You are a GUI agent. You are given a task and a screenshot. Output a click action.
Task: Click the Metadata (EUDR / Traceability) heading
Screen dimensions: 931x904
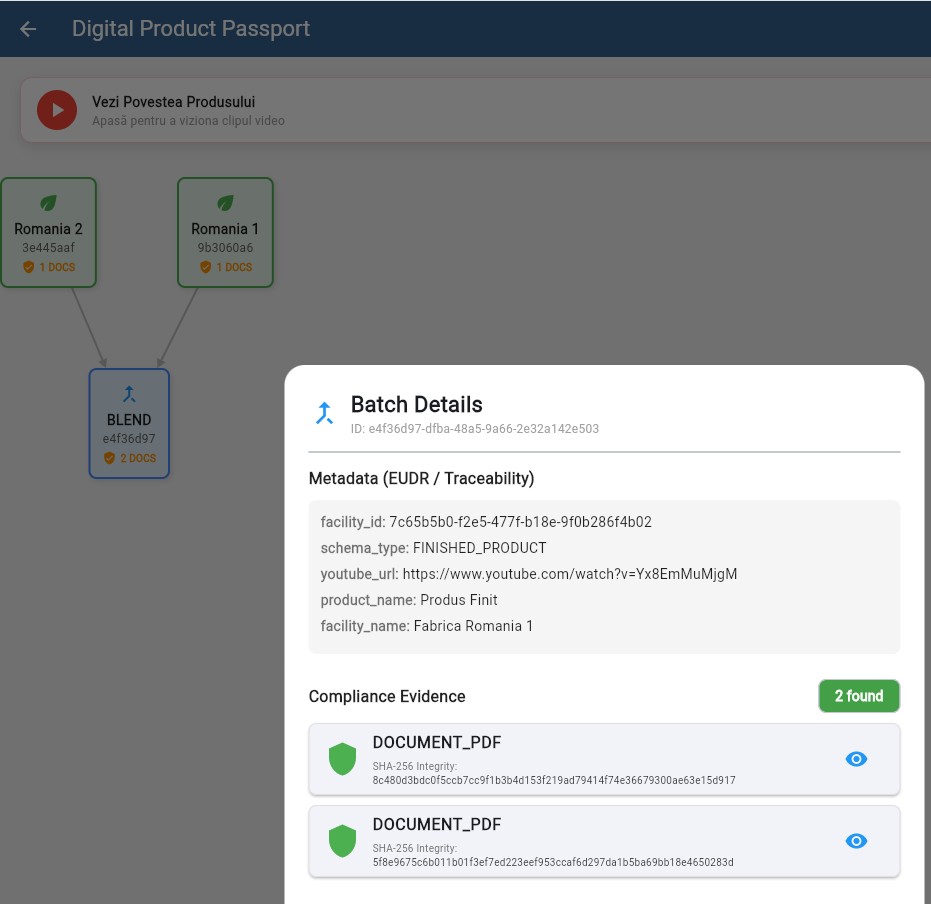[x=421, y=478]
